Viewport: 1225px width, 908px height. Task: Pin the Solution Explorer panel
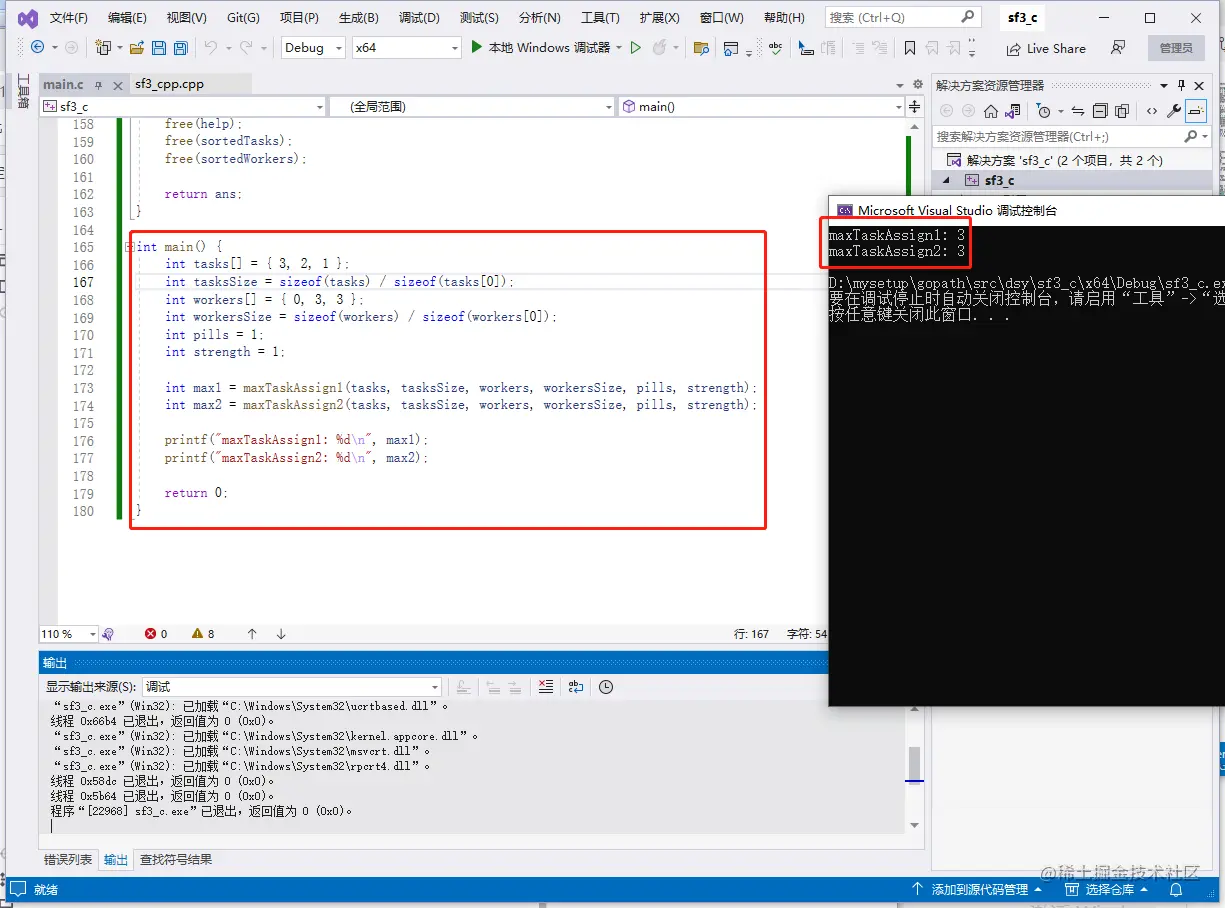click(x=1181, y=85)
